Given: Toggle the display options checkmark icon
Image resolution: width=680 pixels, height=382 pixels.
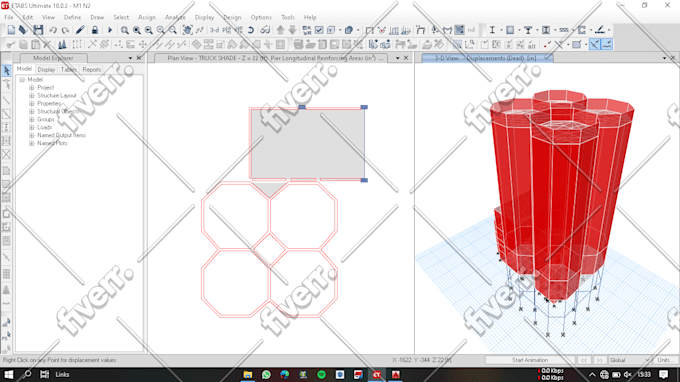Looking at the screenshot, I should (319, 30).
